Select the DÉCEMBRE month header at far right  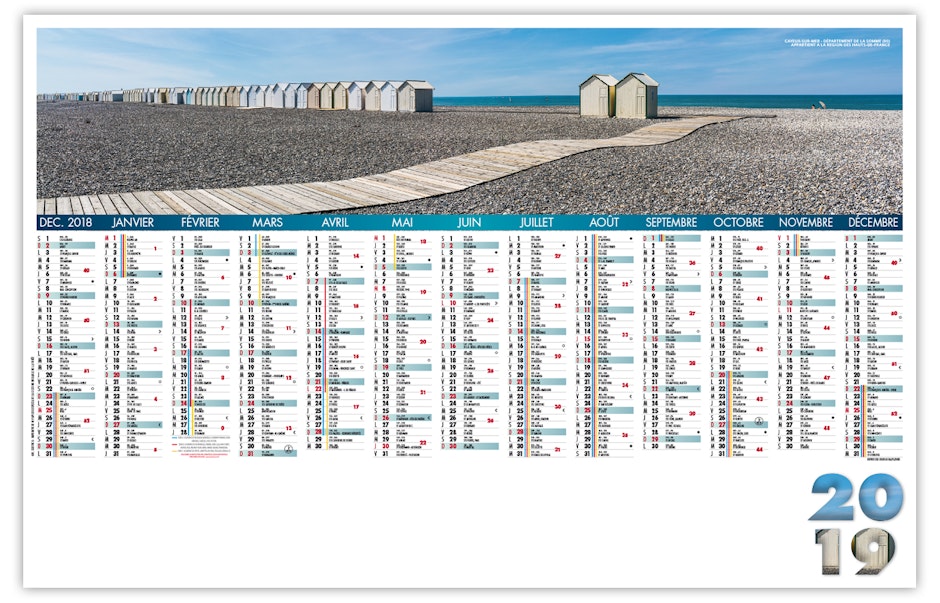click(874, 222)
